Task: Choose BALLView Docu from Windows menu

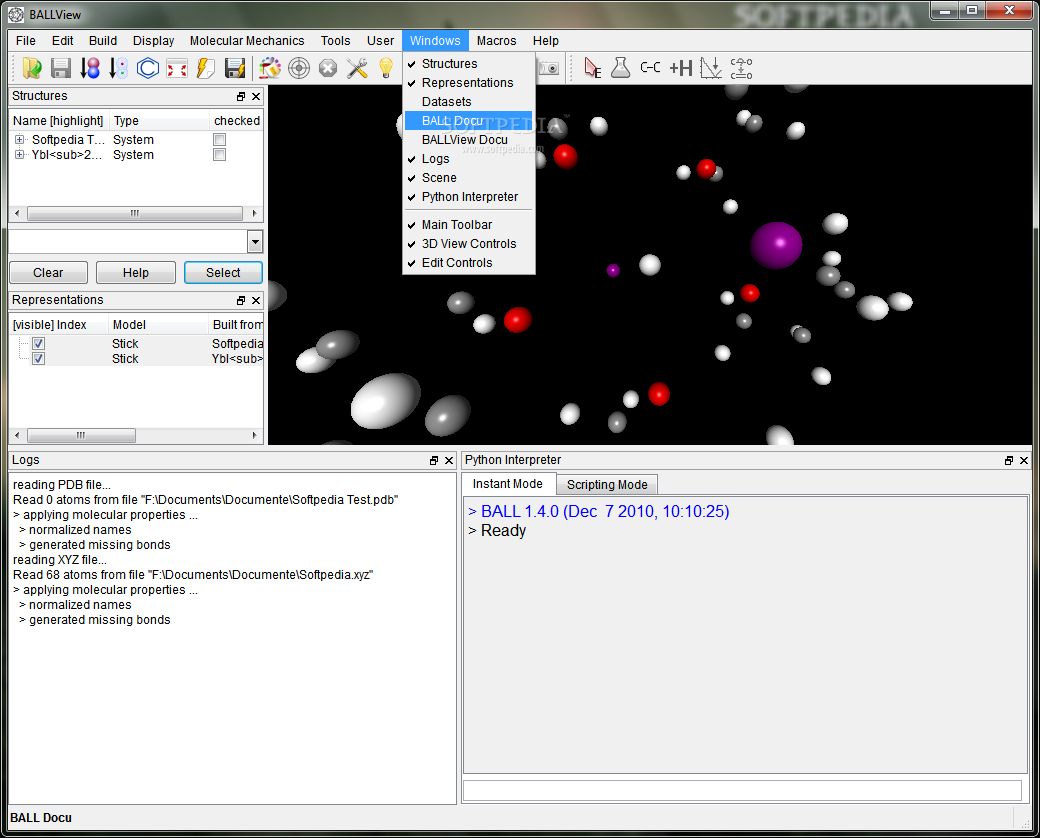Action: (468, 140)
